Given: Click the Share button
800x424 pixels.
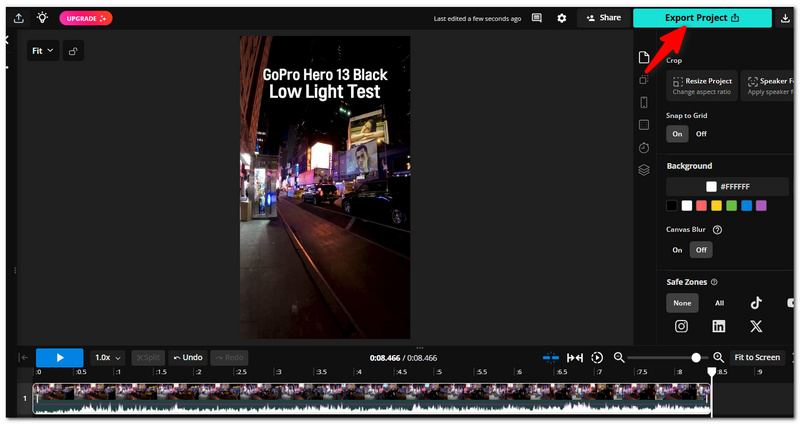Looking at the screenshot, I should [604, 18].
